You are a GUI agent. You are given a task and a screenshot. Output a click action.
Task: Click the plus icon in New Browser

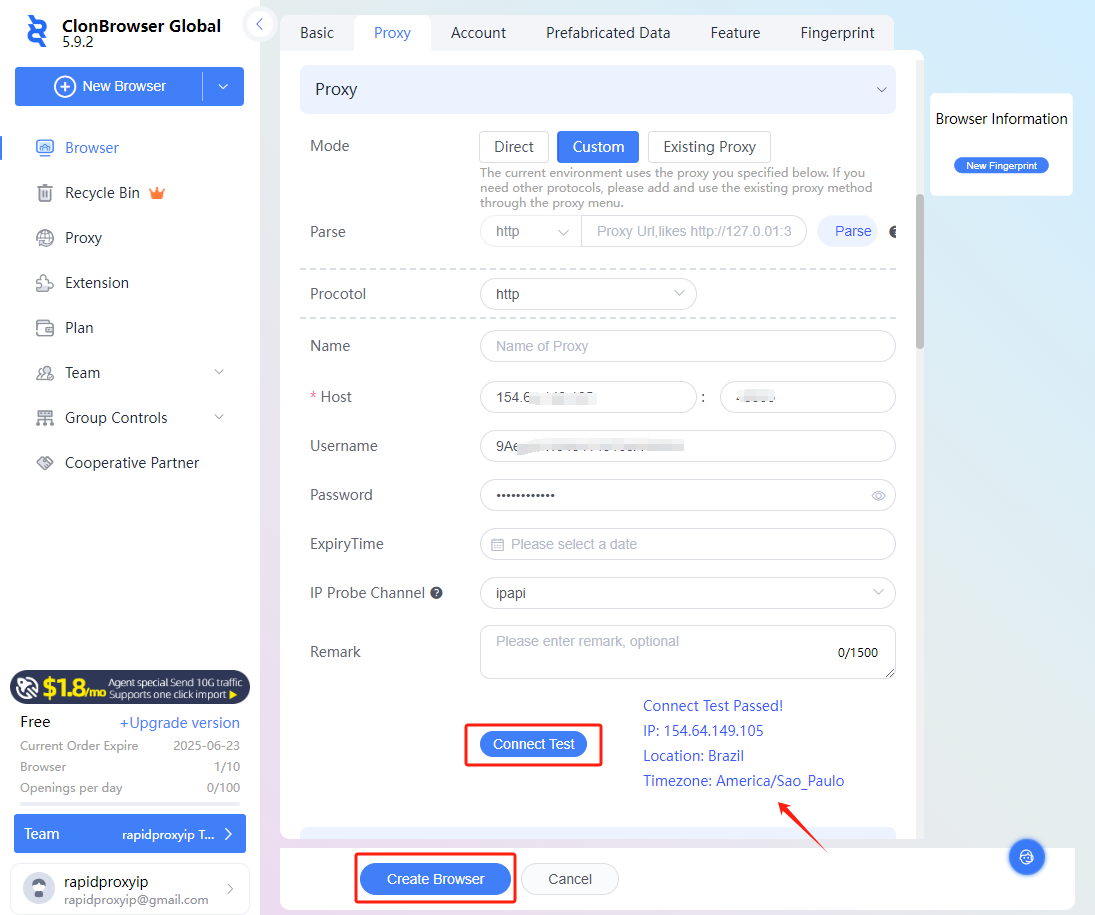point(65,87)
